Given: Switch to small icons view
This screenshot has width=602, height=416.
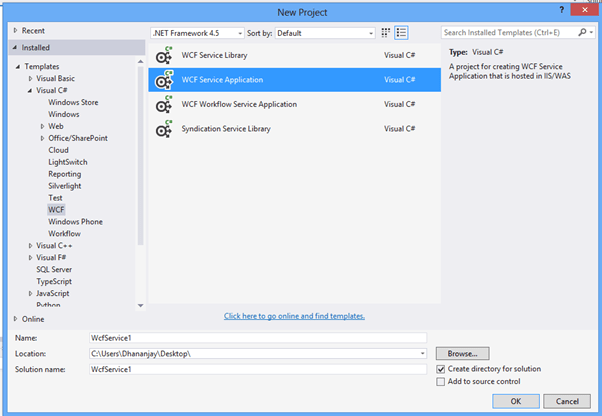Looking at the screenshot, I should [x=386, y=33].
